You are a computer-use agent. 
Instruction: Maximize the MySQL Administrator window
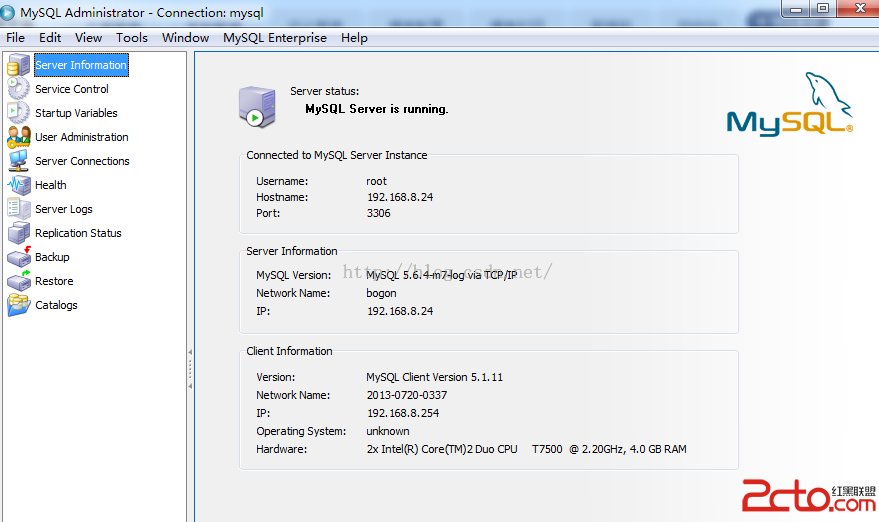(823, 8)
